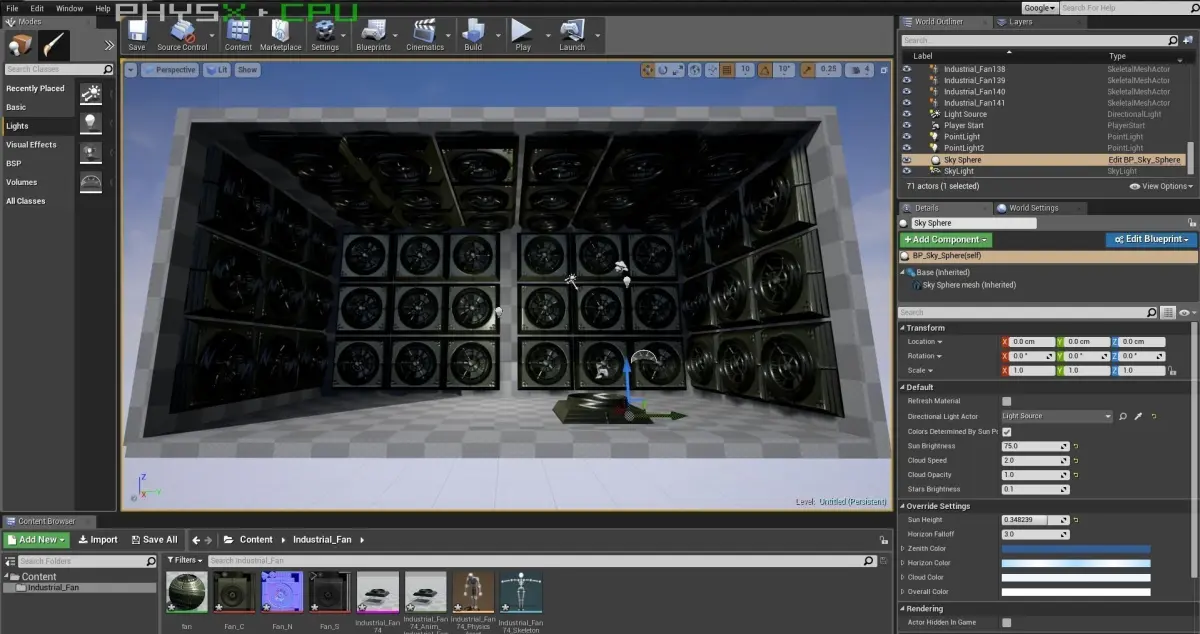Switch to the World Settings tab
Screen dimensions: 1200x634
pos(1033,208)
